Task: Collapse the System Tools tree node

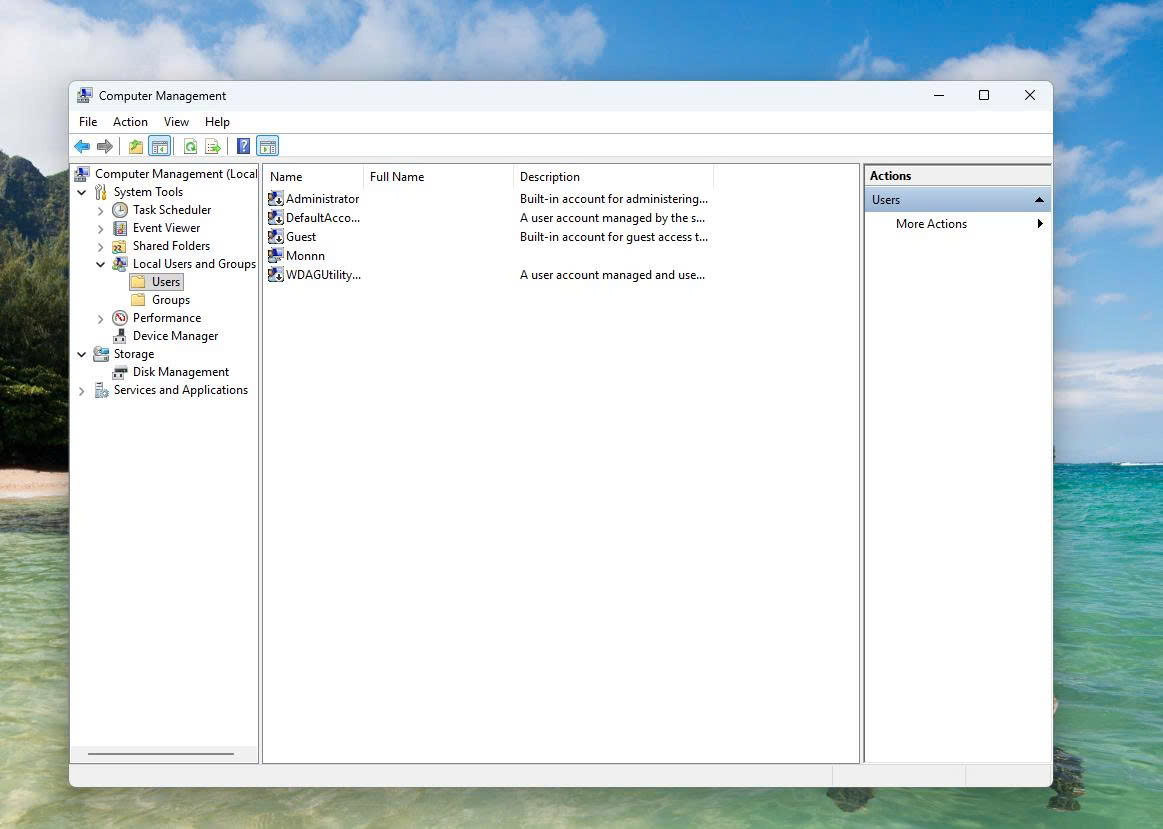Action: pos(82,193)
